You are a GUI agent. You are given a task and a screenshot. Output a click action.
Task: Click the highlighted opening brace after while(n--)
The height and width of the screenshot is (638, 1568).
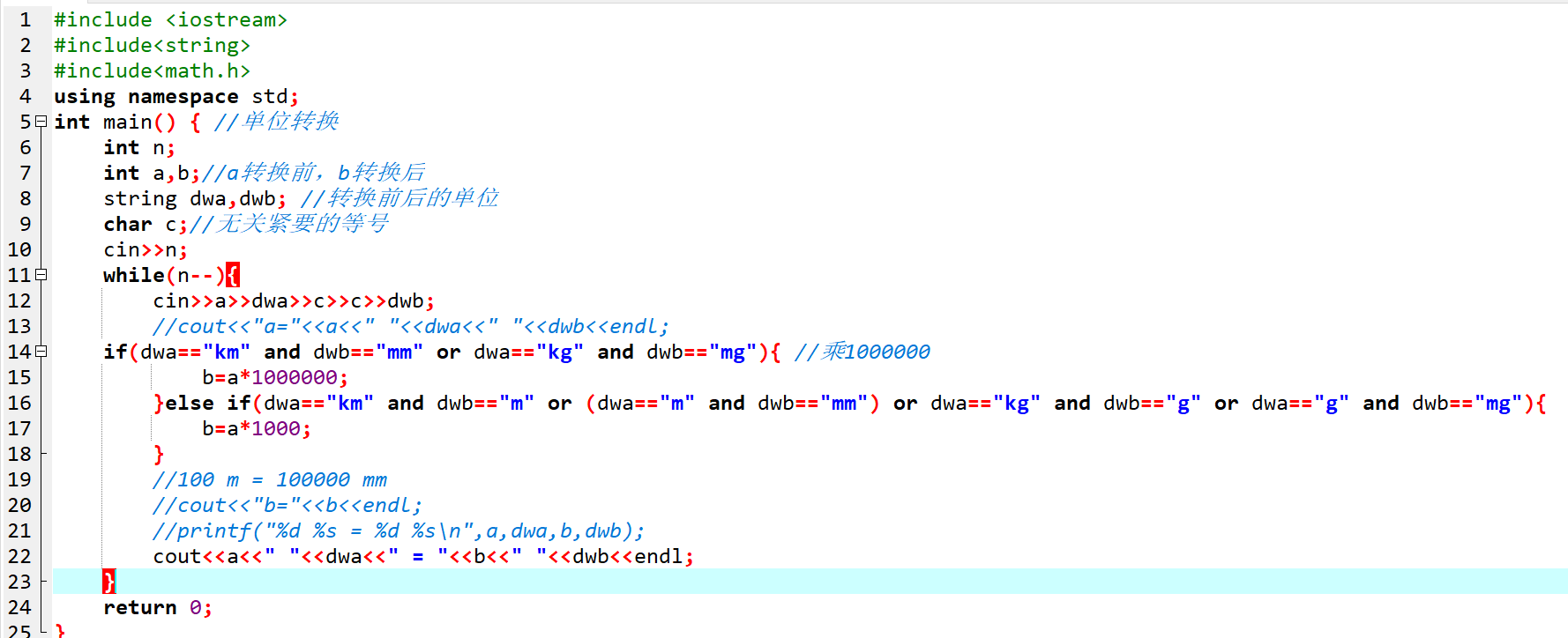pyautogui.click(x=232, y=275)
